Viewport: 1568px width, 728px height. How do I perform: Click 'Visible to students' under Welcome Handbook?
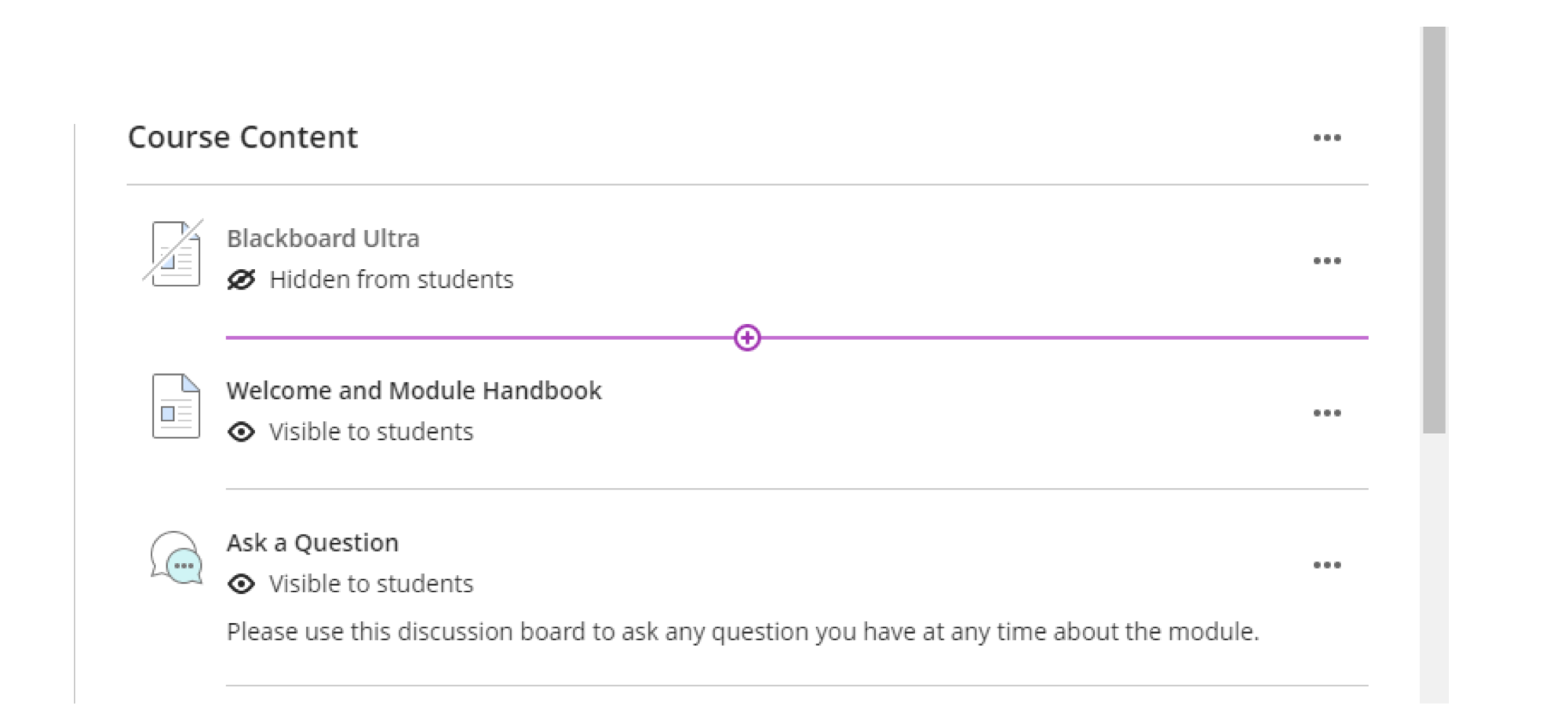pos(371,432)
